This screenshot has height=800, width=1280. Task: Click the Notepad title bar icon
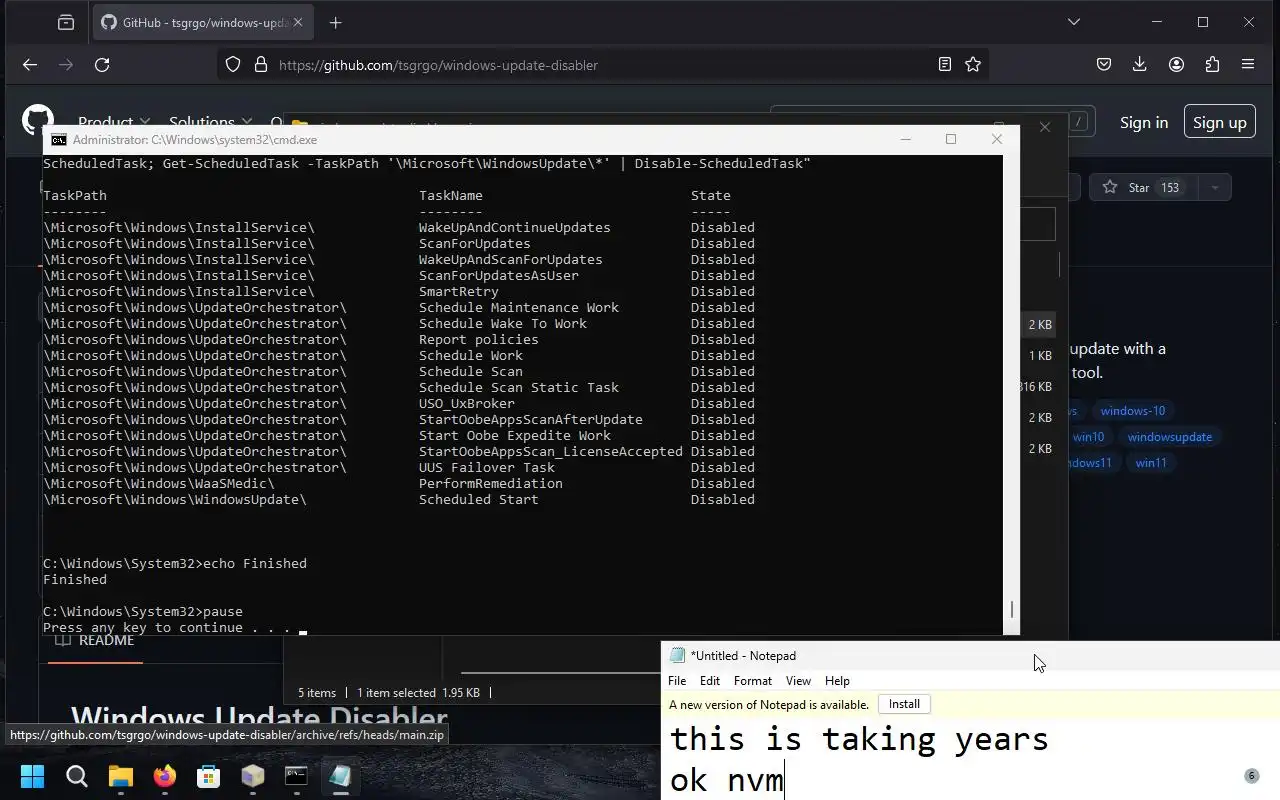pos(677,656)
